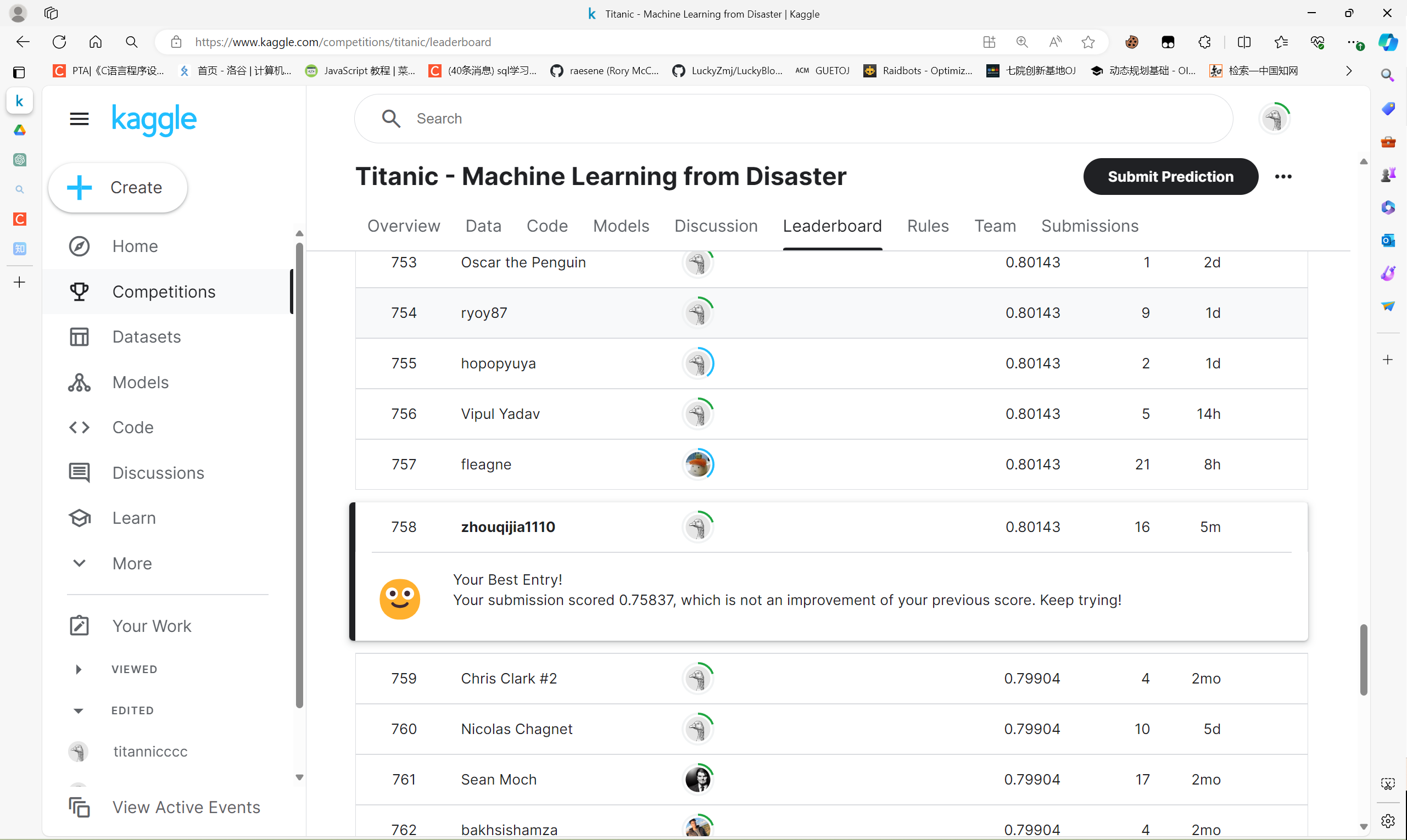Open the Learn graduation cap icon

pos(79,518)
